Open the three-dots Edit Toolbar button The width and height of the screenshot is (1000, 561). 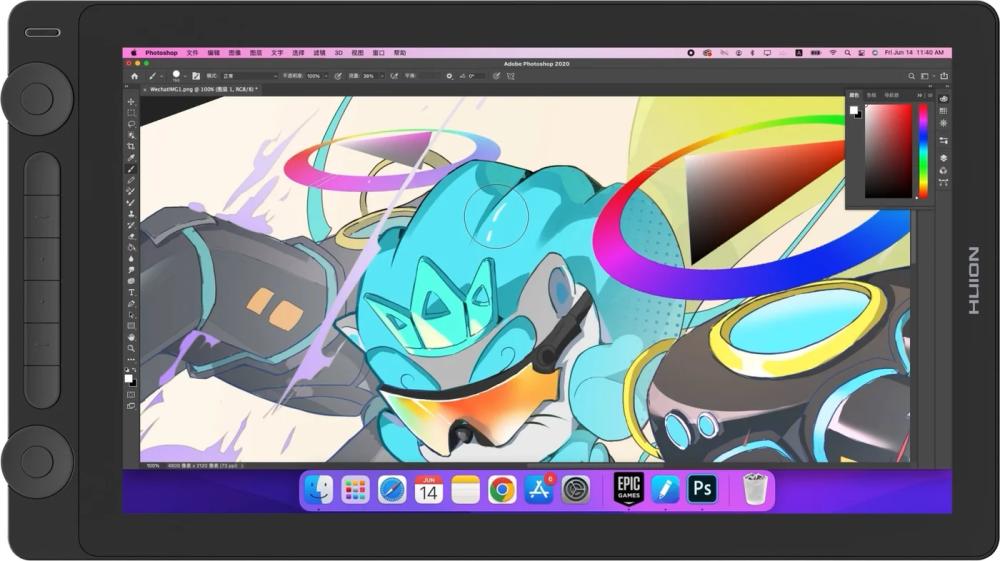point(131,360)
